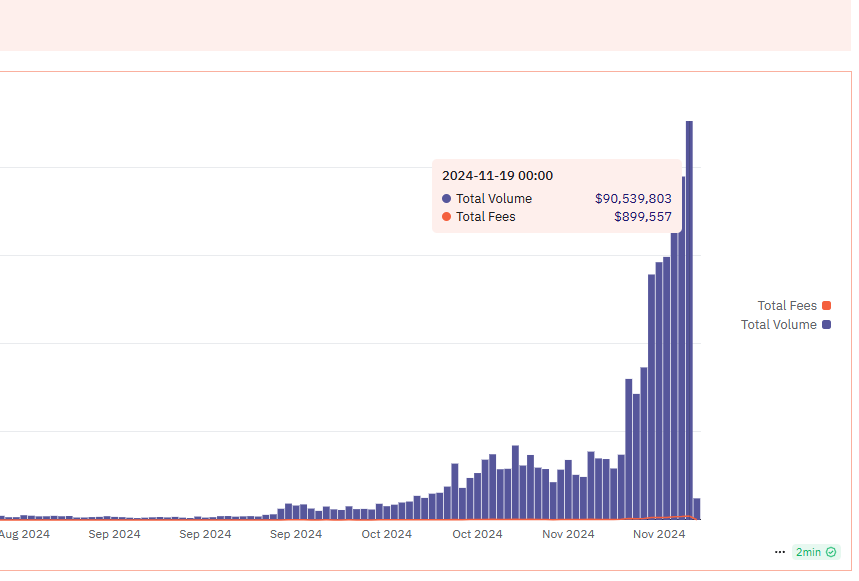
Task: Open the three-dot chart options menu
Action: coord(780,552)
